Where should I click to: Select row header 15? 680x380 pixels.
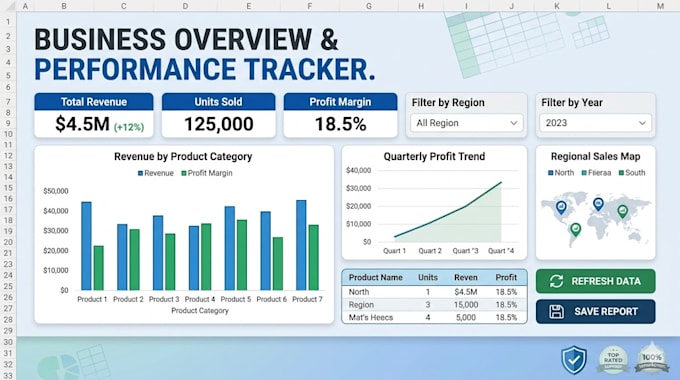pos(8,188)
